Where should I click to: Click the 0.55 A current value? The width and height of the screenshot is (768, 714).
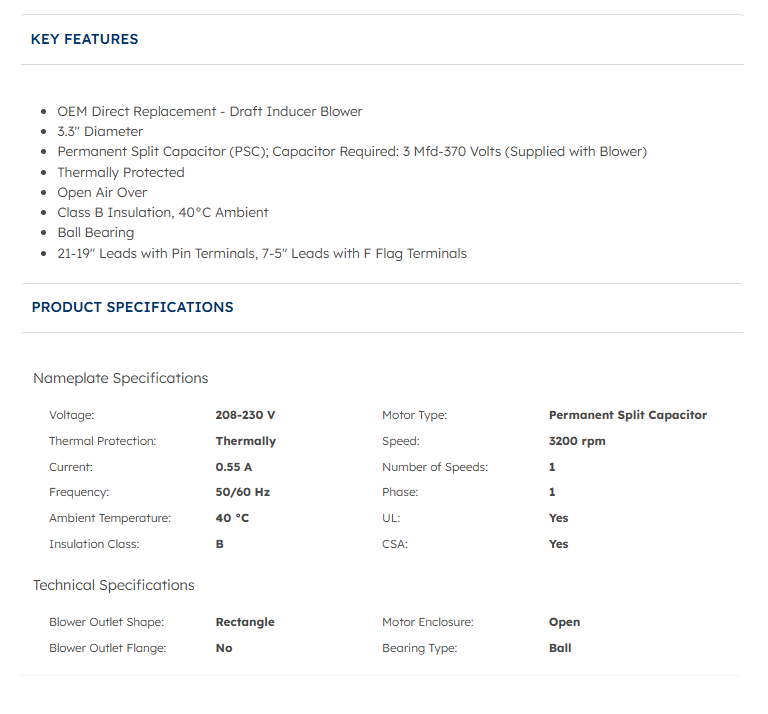234,467
